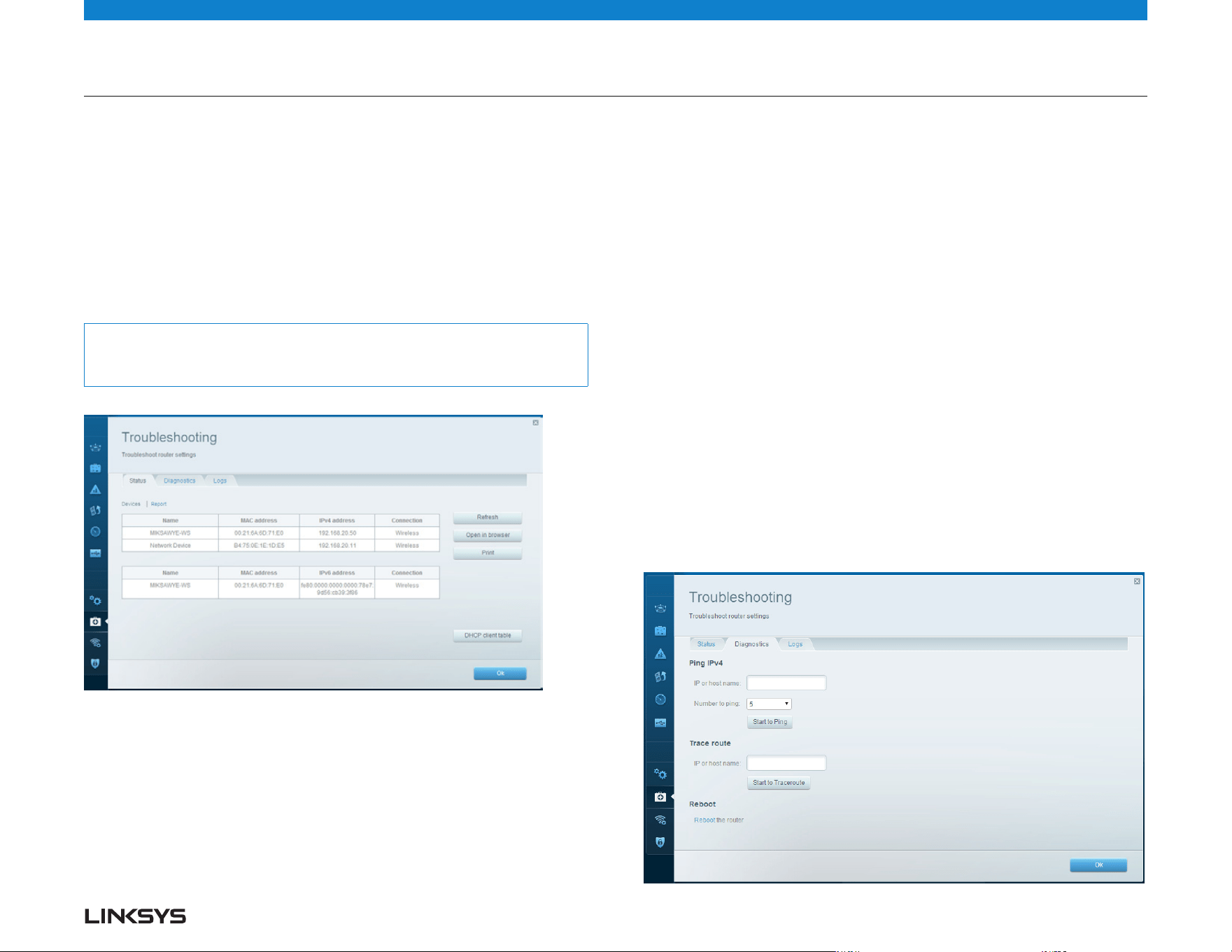1232x952 pixels.
Task: Click the Open in browser button
Action: (x=488, y=535)
